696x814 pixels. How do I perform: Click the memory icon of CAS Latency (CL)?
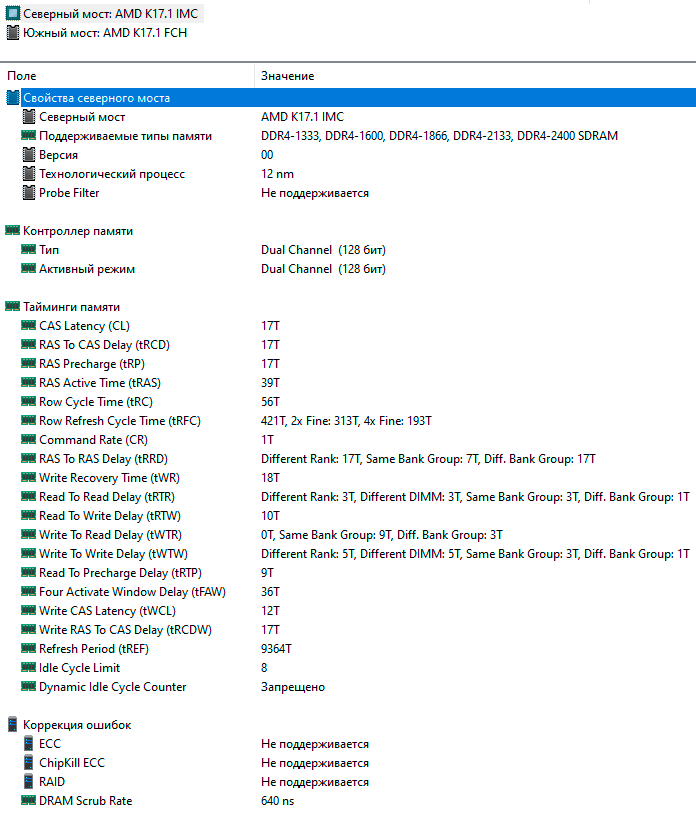29,325
